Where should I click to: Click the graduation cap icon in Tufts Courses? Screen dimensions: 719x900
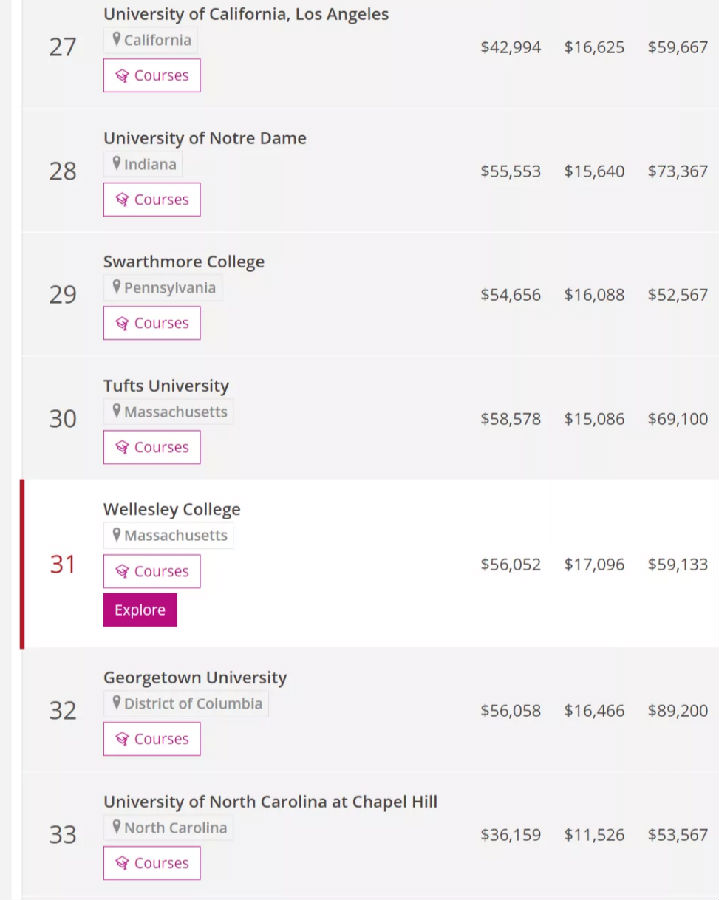click(122, 448)
